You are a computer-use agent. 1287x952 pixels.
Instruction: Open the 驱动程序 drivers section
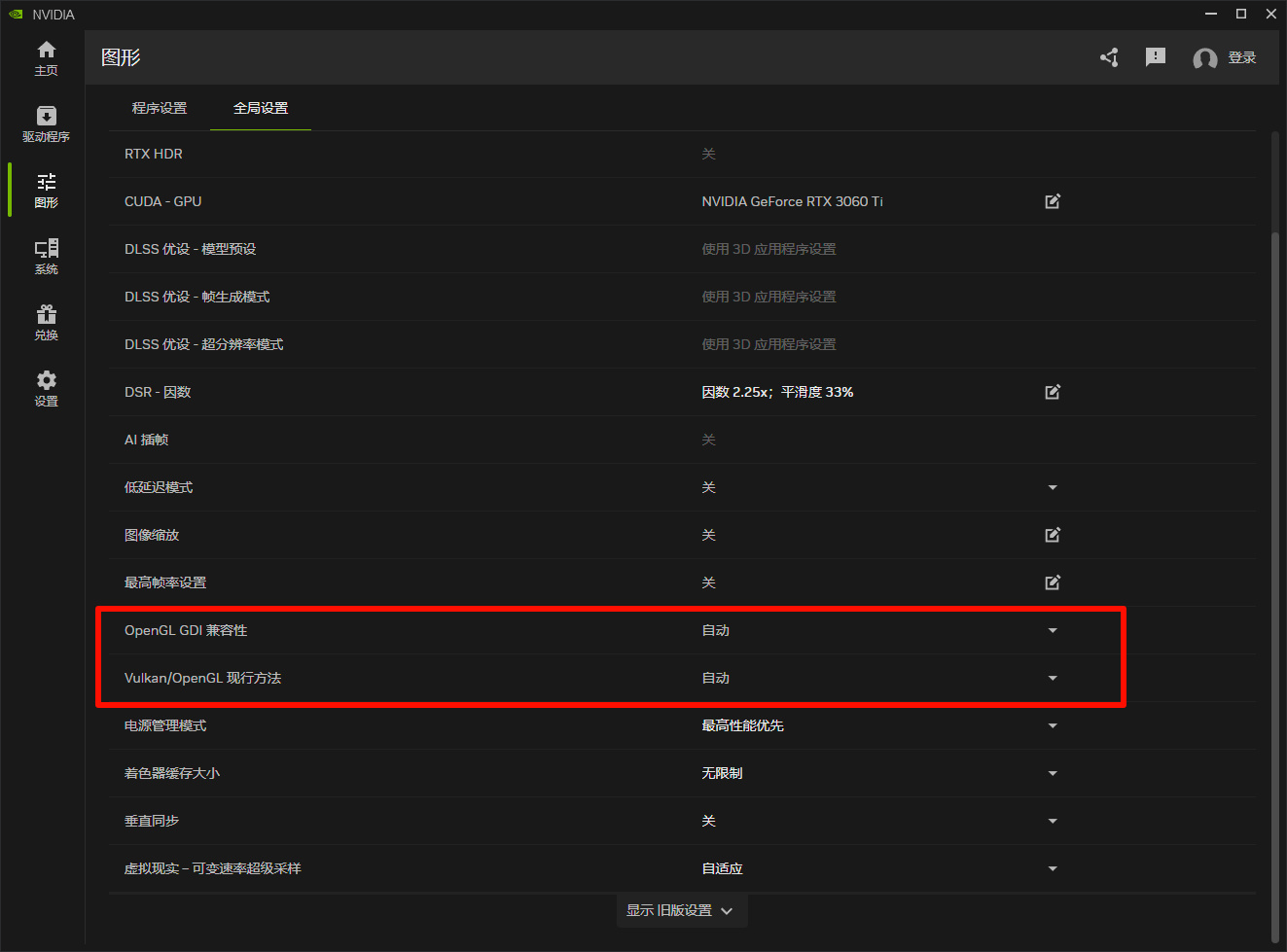coord(46,124)
